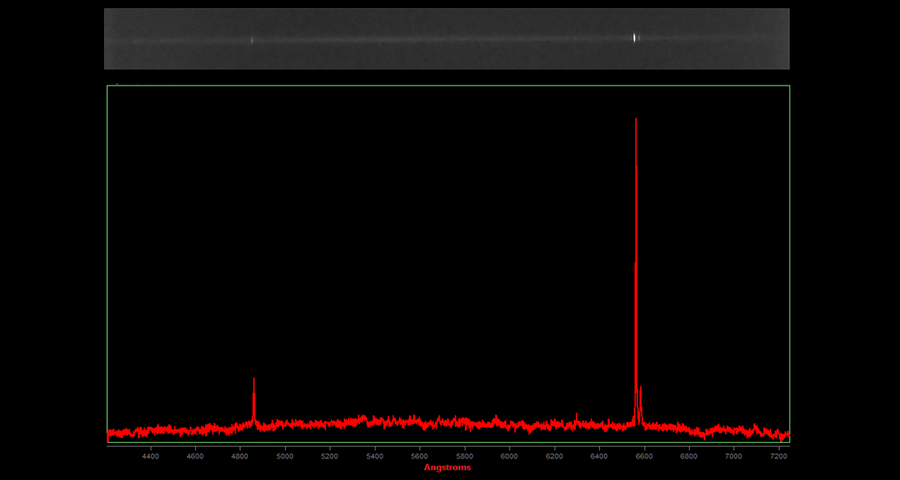Click the 6000 tick label

[x=510, y=456]
